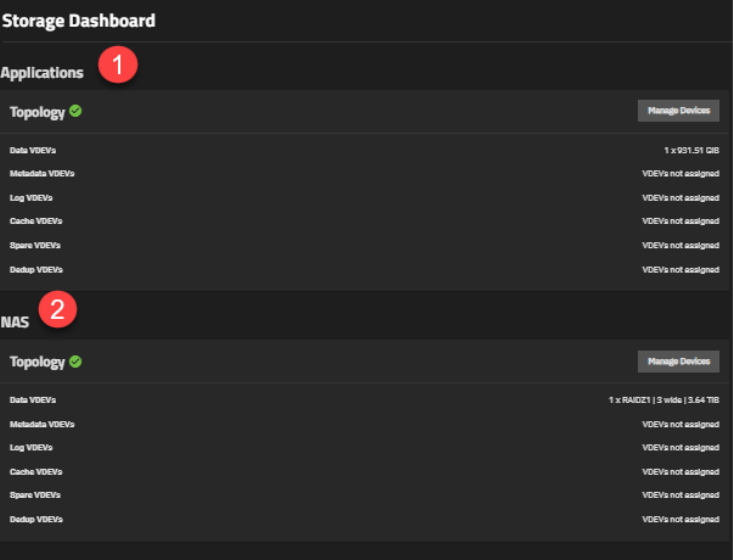
Task: Select the Storage Dashboard page title
Action: [x=78, y=20]
